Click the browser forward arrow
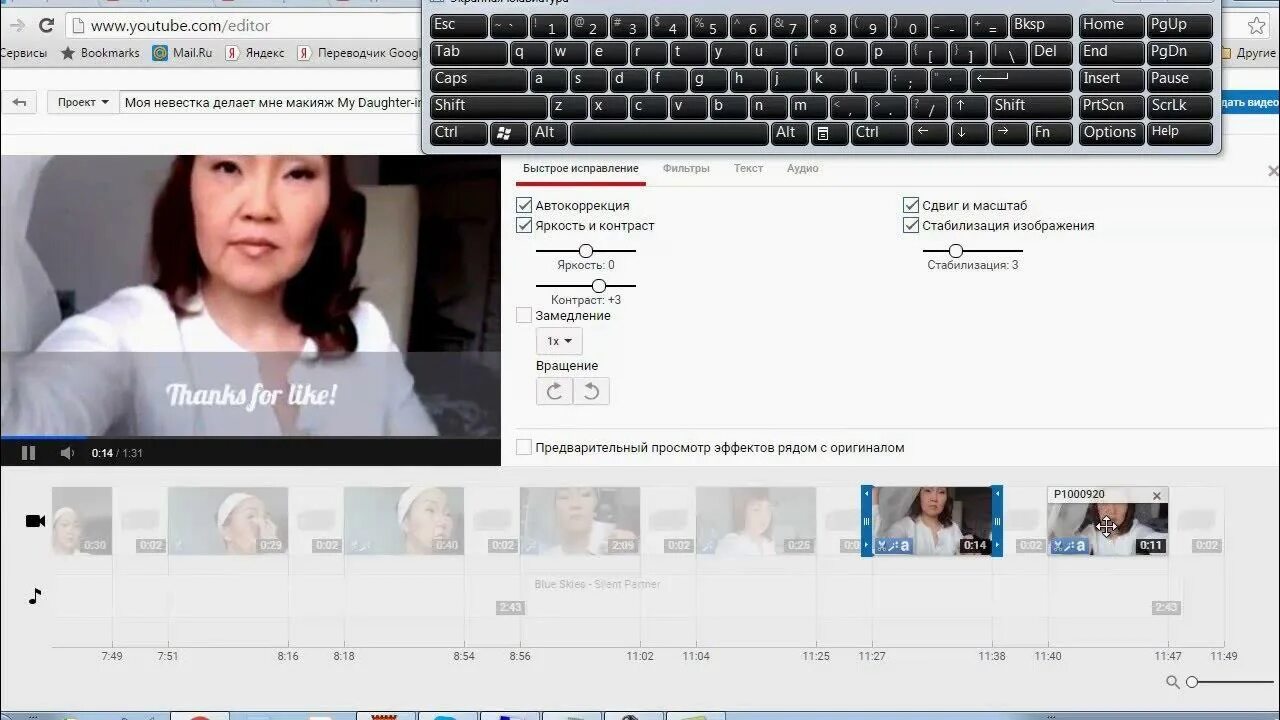 click(16, 25)
